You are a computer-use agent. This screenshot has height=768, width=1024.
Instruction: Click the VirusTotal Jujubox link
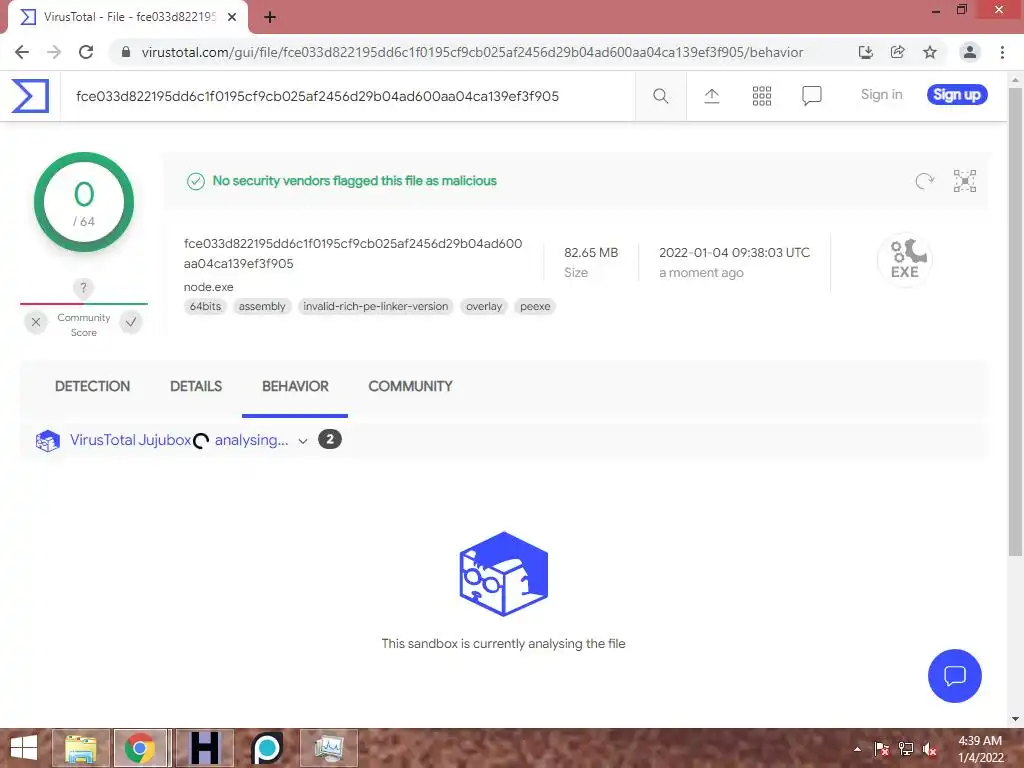coord(131,440)
